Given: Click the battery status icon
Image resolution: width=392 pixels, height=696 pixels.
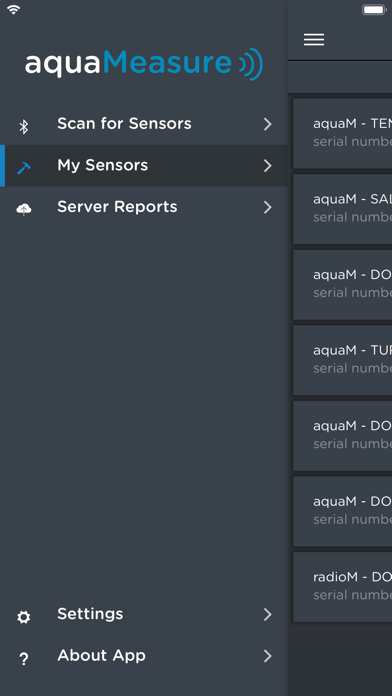Looking at the screenshot, I should [374, 10].
